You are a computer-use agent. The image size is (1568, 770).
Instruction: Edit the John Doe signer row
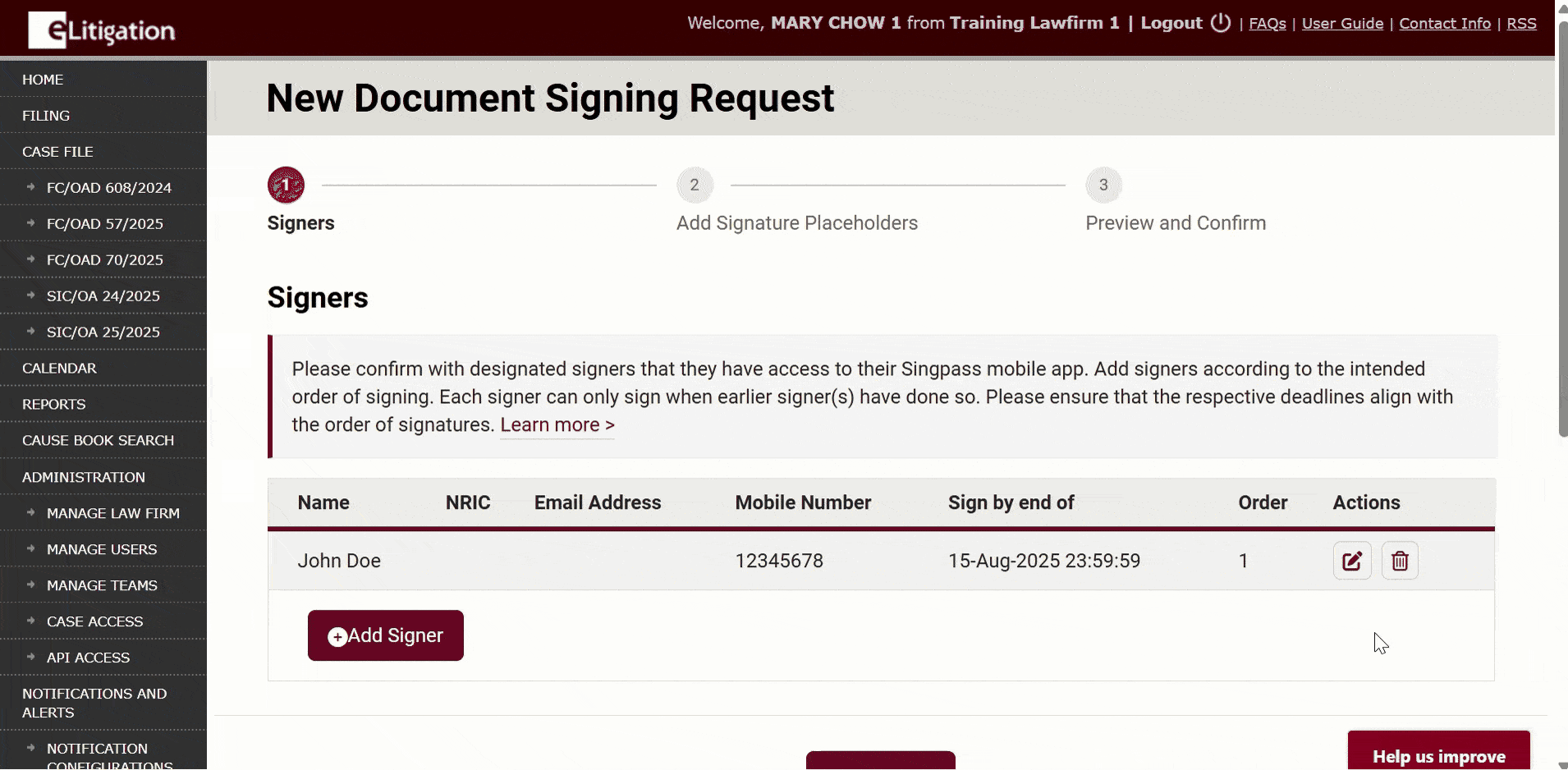point(1351,561)
